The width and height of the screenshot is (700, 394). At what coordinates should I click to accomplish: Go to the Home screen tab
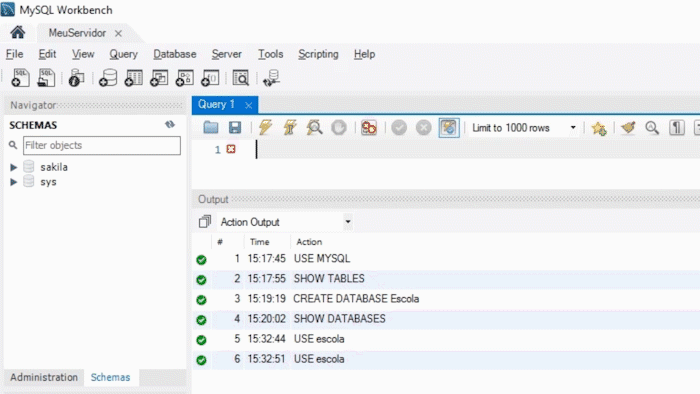point(18,33)
